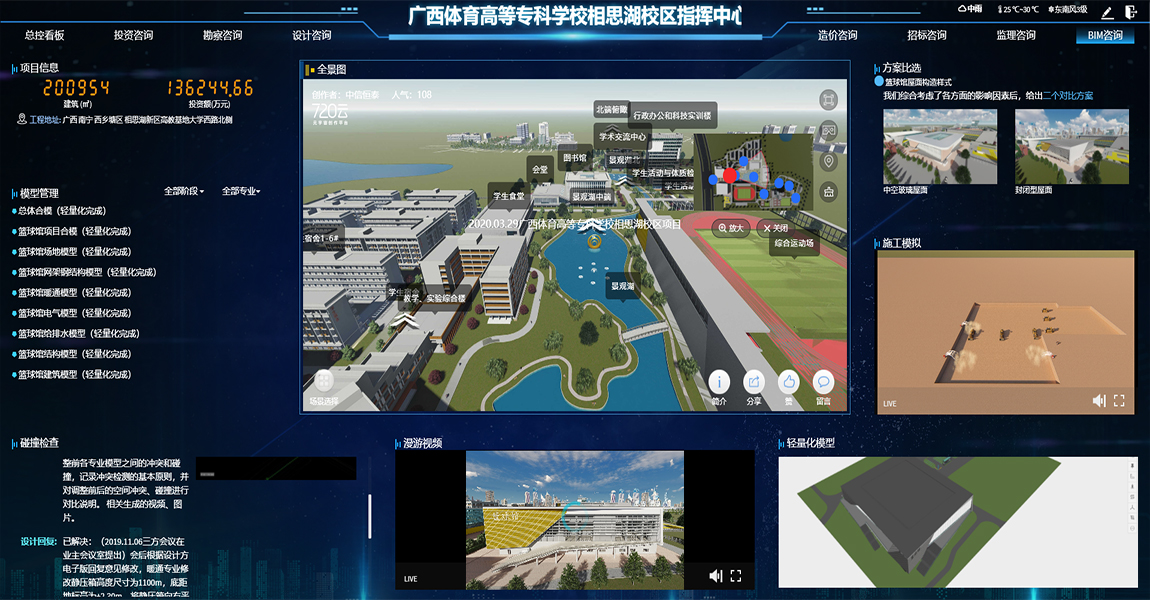Screen dimensions: 1150x600
Task: Click the 场景选择 scene selection icon
Action: 323,382
